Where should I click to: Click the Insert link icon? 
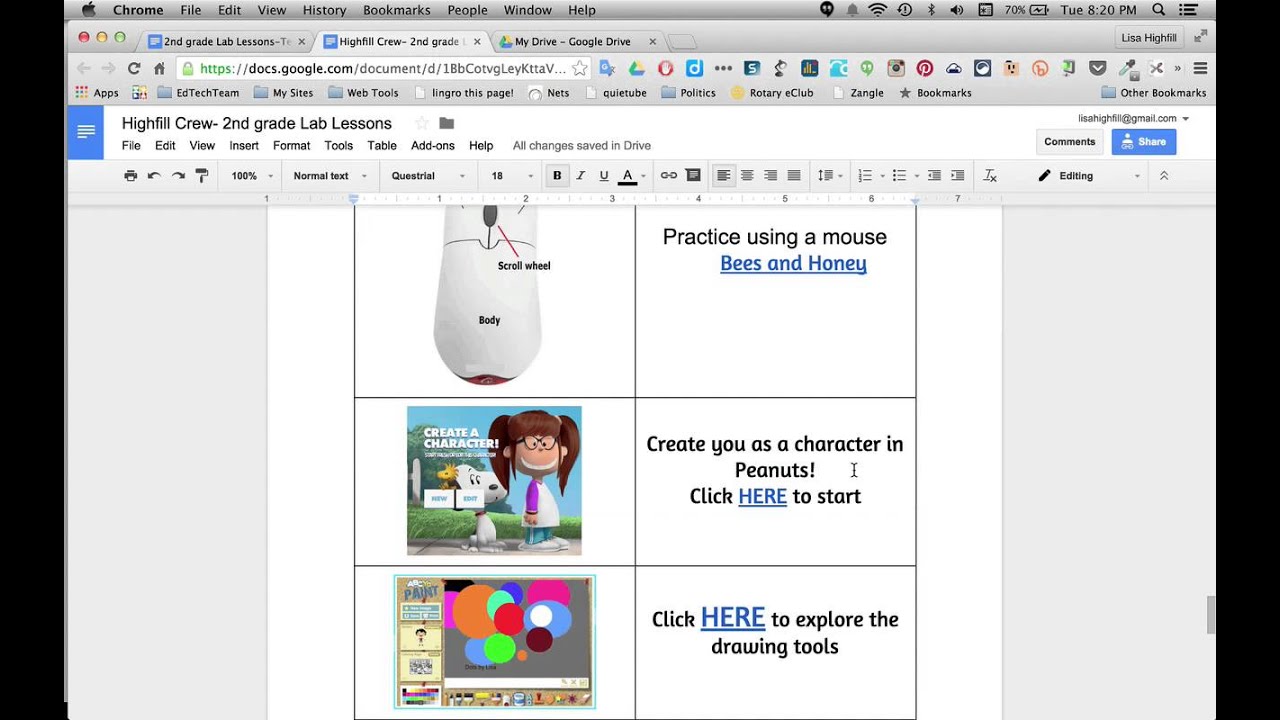[669, 176]
